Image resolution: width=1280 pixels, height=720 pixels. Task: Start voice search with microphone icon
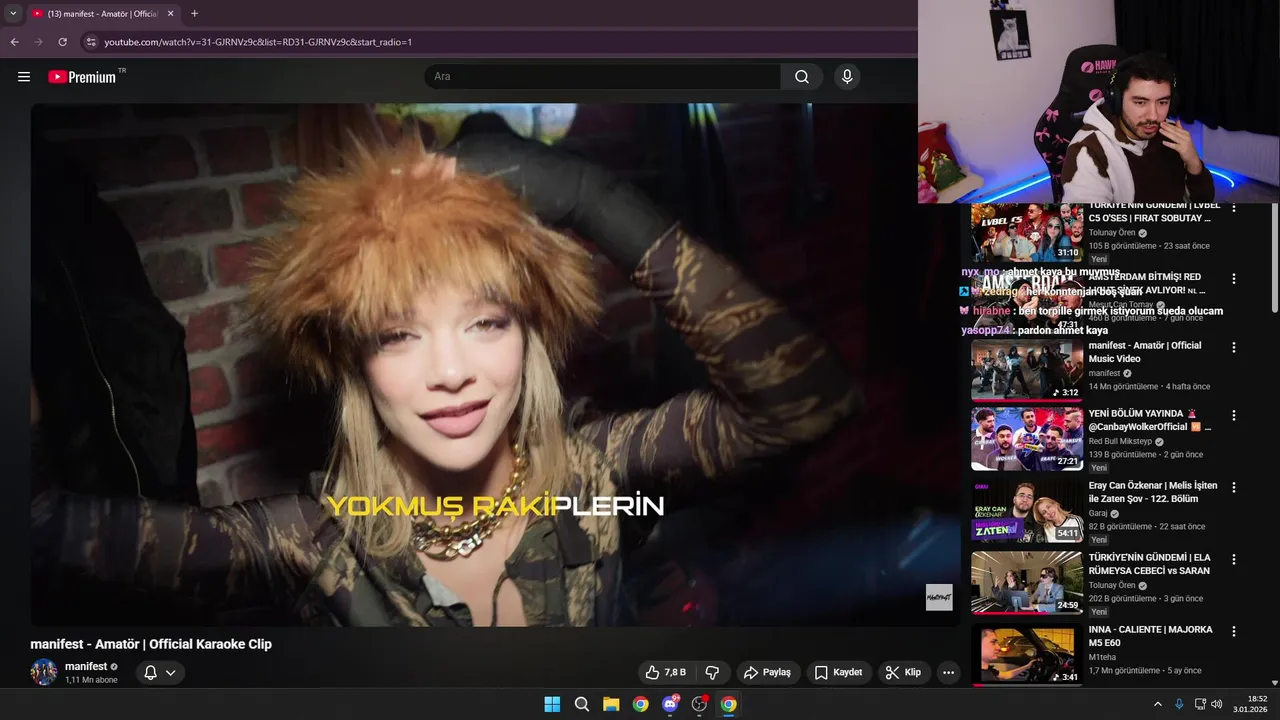pos(847,77)
